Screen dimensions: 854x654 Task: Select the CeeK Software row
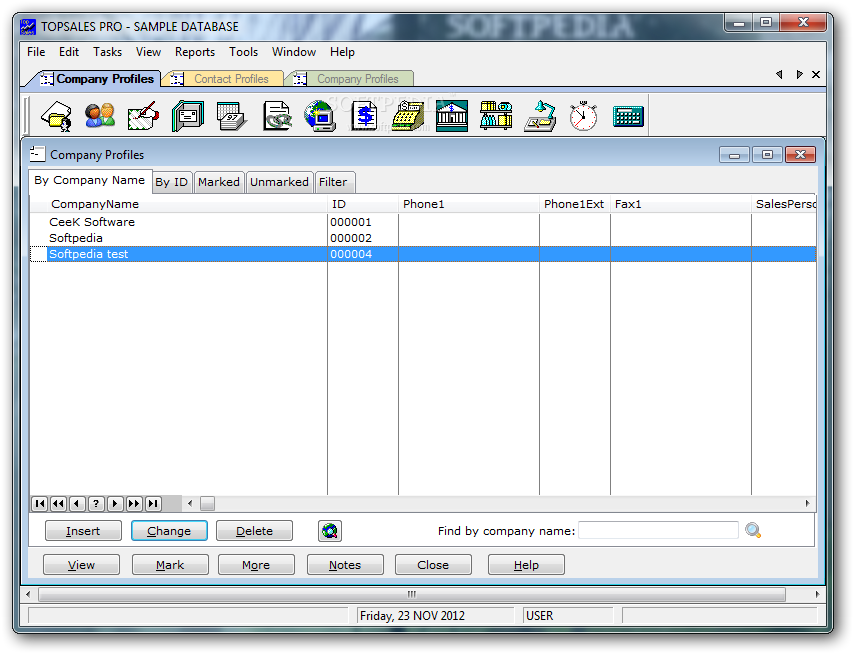point(423,222)
